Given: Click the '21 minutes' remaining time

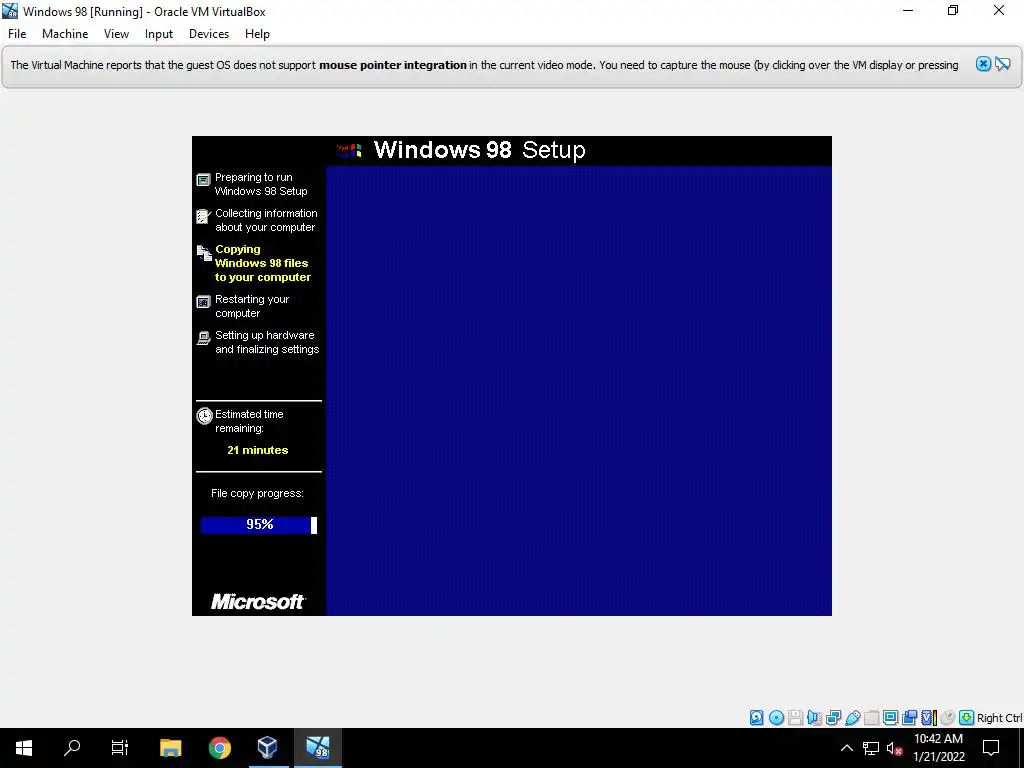Looking at the screenshot, I should tap(257, 450).
